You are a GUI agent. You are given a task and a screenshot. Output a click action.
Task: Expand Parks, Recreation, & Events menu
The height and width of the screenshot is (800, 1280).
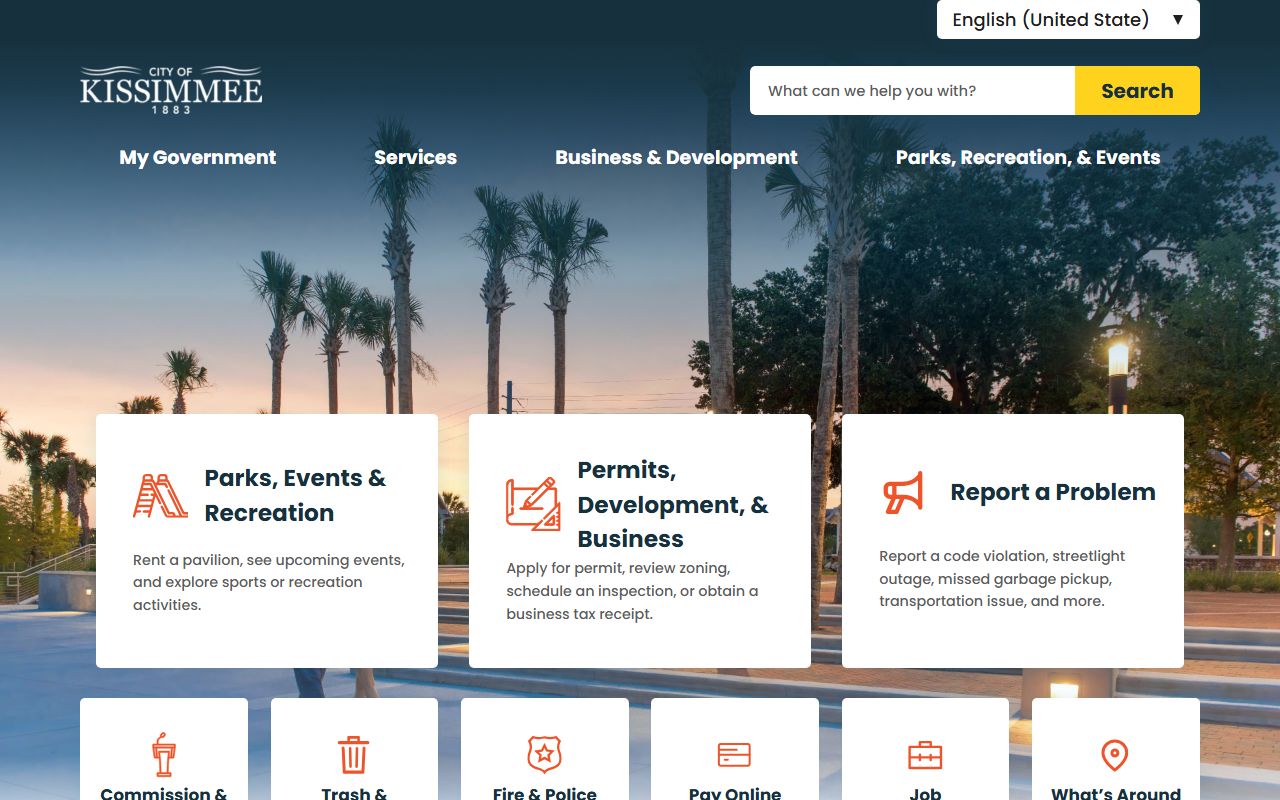tap(1028, 157)
